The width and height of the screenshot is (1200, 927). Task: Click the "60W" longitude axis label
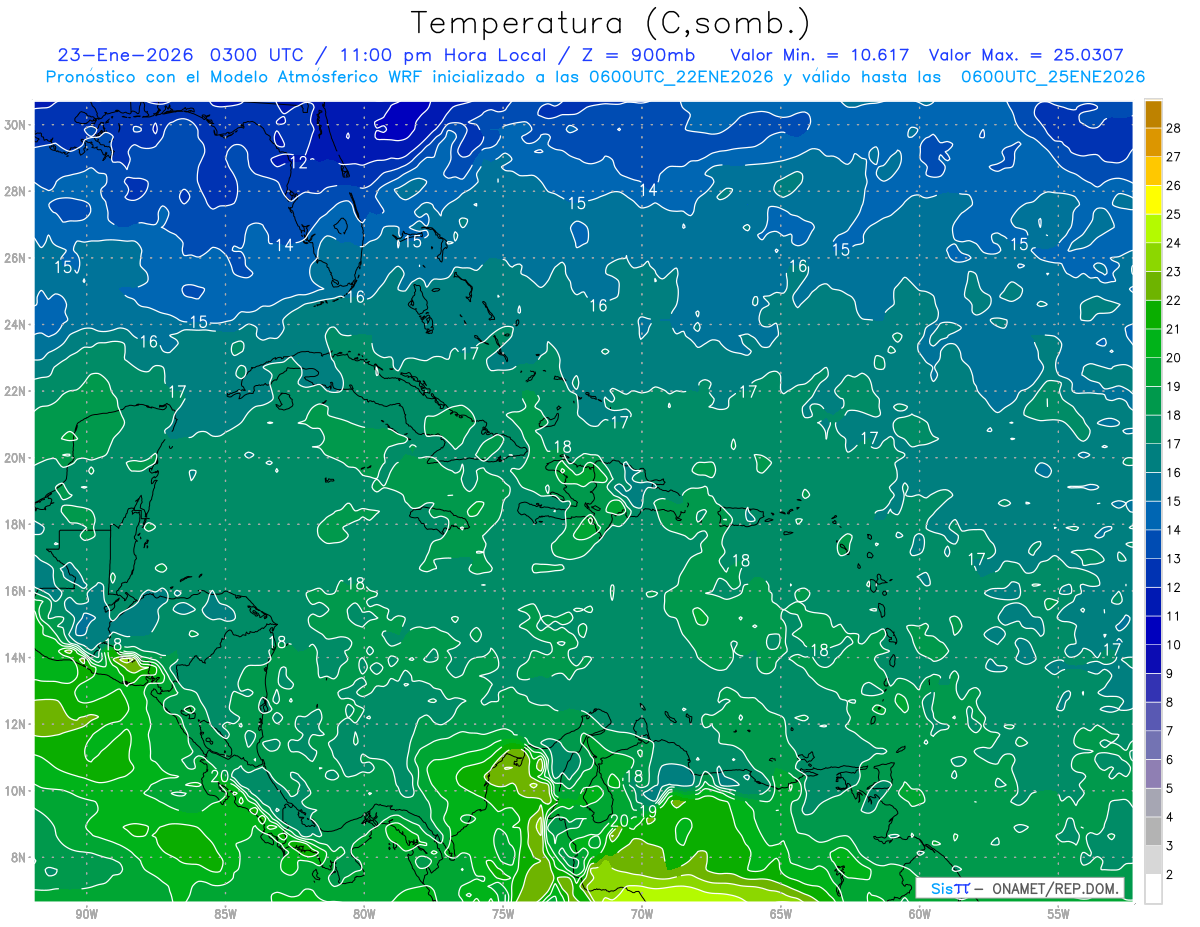(920, 915)
